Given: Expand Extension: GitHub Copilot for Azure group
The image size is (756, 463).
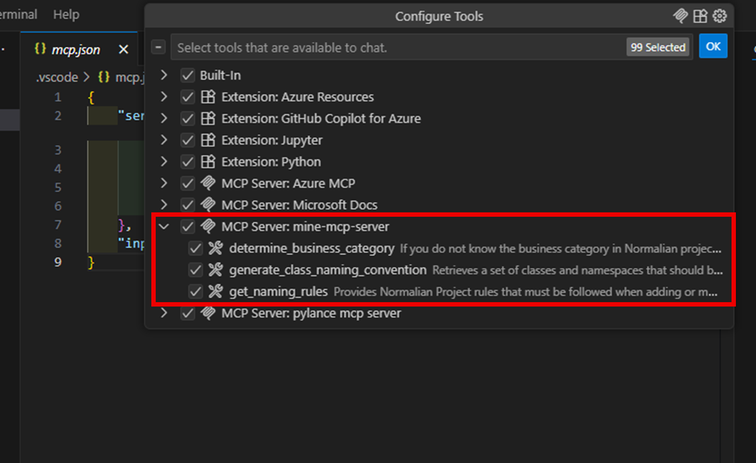Looking at the screenshot, I should [164, 118].
